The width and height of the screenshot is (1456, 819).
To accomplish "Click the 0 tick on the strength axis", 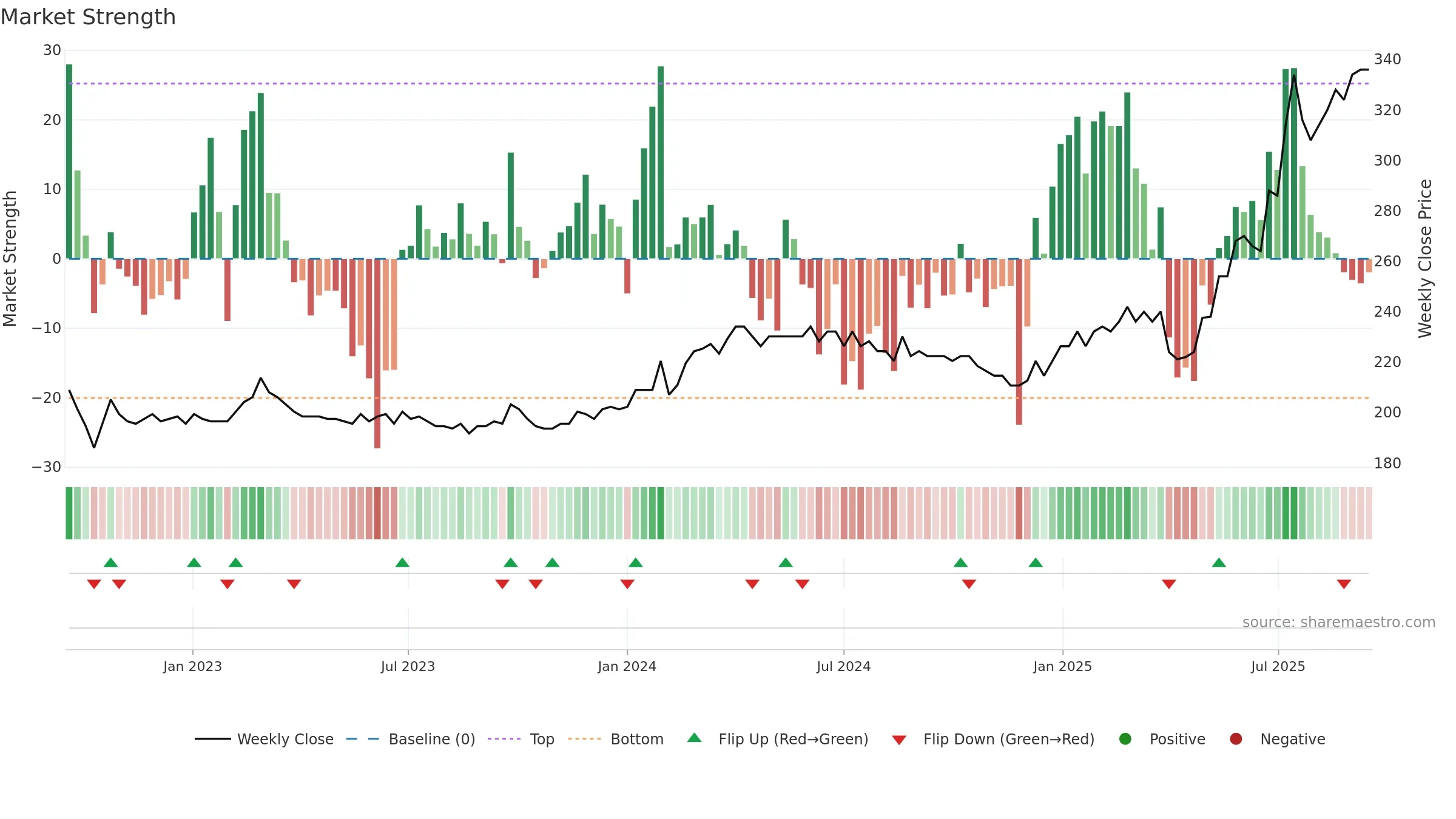I will pos(56,259).
